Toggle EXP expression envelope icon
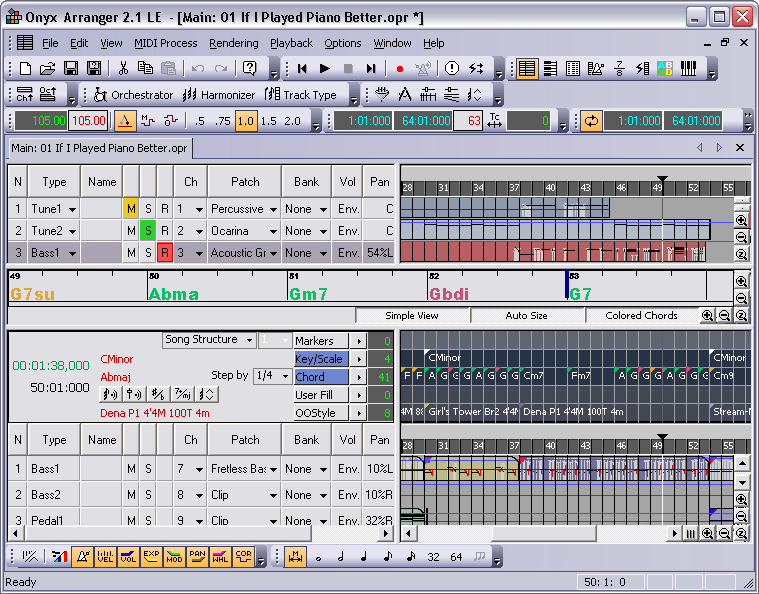759x594 pixels. [x=151, y=557]
